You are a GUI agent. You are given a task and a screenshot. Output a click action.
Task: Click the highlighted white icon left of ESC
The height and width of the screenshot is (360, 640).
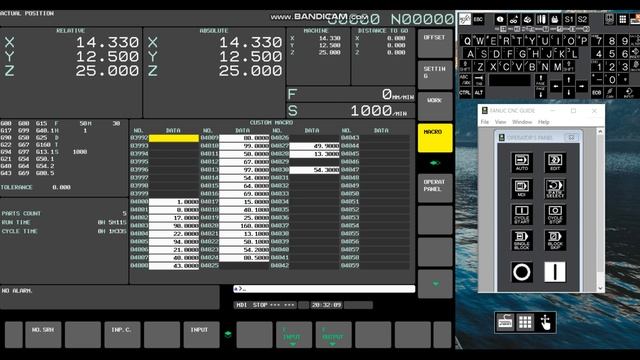pyautogui.click(x=465, y=19)
